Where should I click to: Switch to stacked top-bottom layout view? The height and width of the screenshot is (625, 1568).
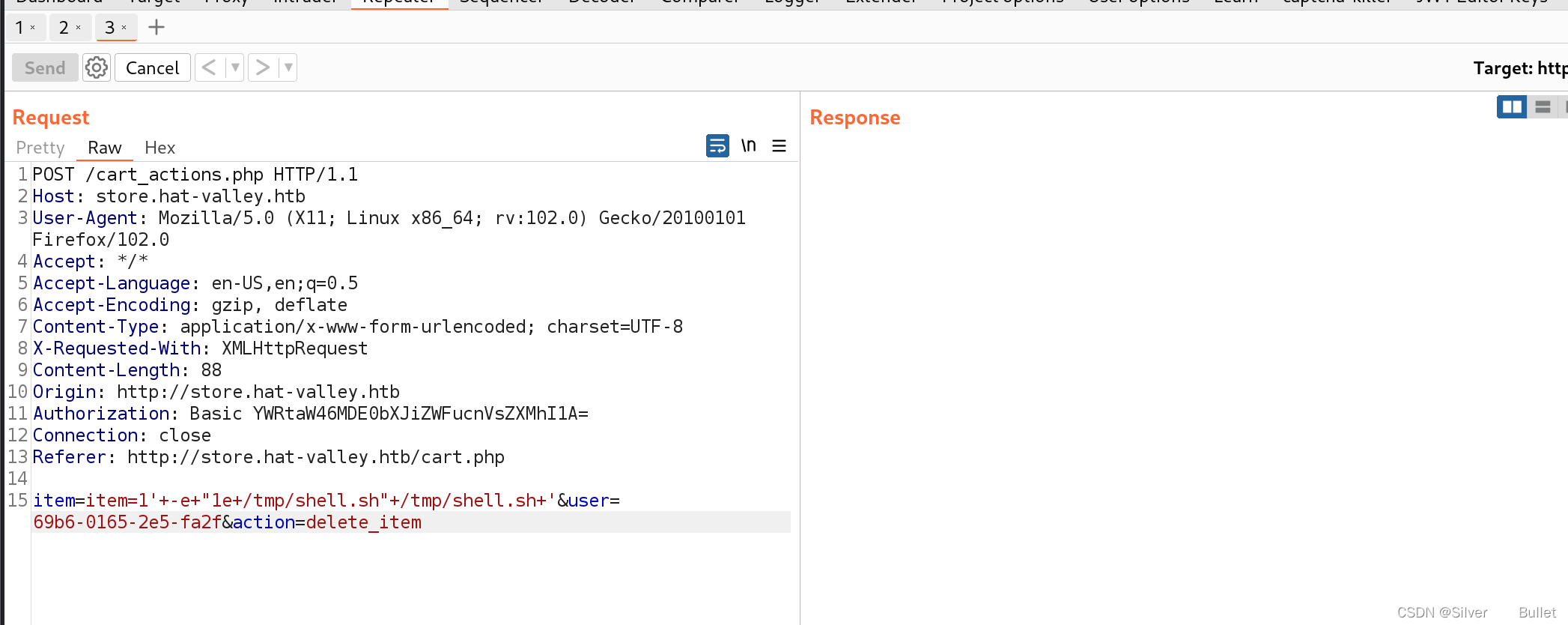(1543, 107)
